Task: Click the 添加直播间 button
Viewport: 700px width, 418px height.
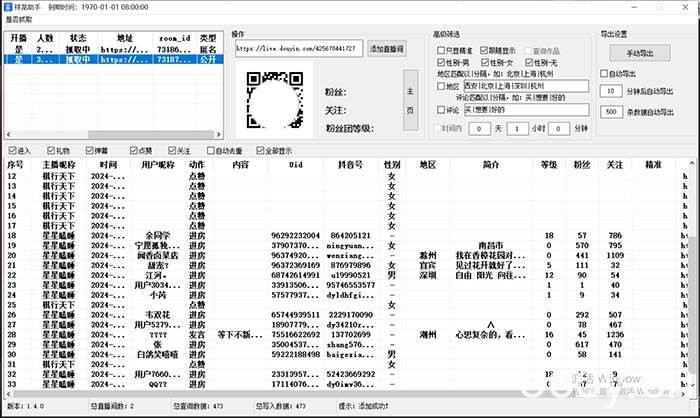Action: point(387,49)
